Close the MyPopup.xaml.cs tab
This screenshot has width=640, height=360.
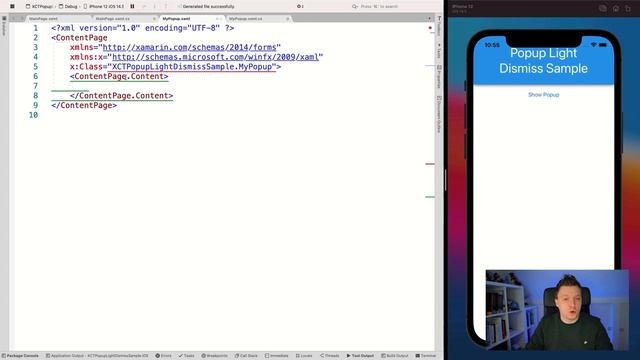click(x=288, y=19)
